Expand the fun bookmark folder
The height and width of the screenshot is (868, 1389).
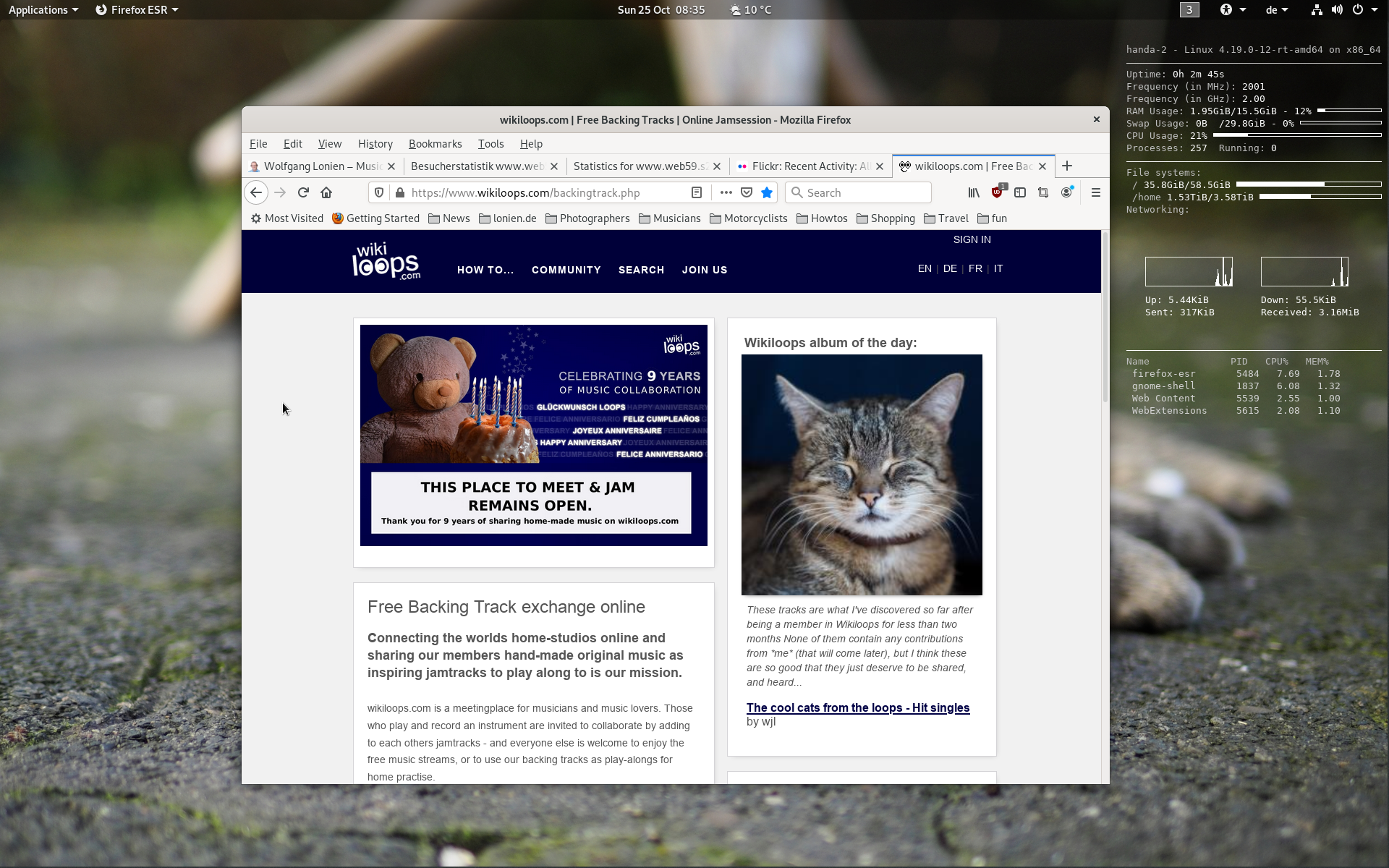(x=992, y=218)
